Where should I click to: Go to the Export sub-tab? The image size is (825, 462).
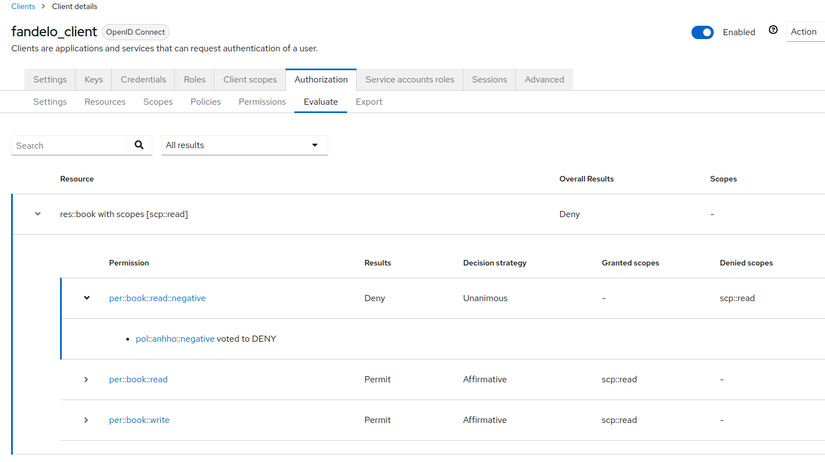pyautogui.click(x=369, y=102)
